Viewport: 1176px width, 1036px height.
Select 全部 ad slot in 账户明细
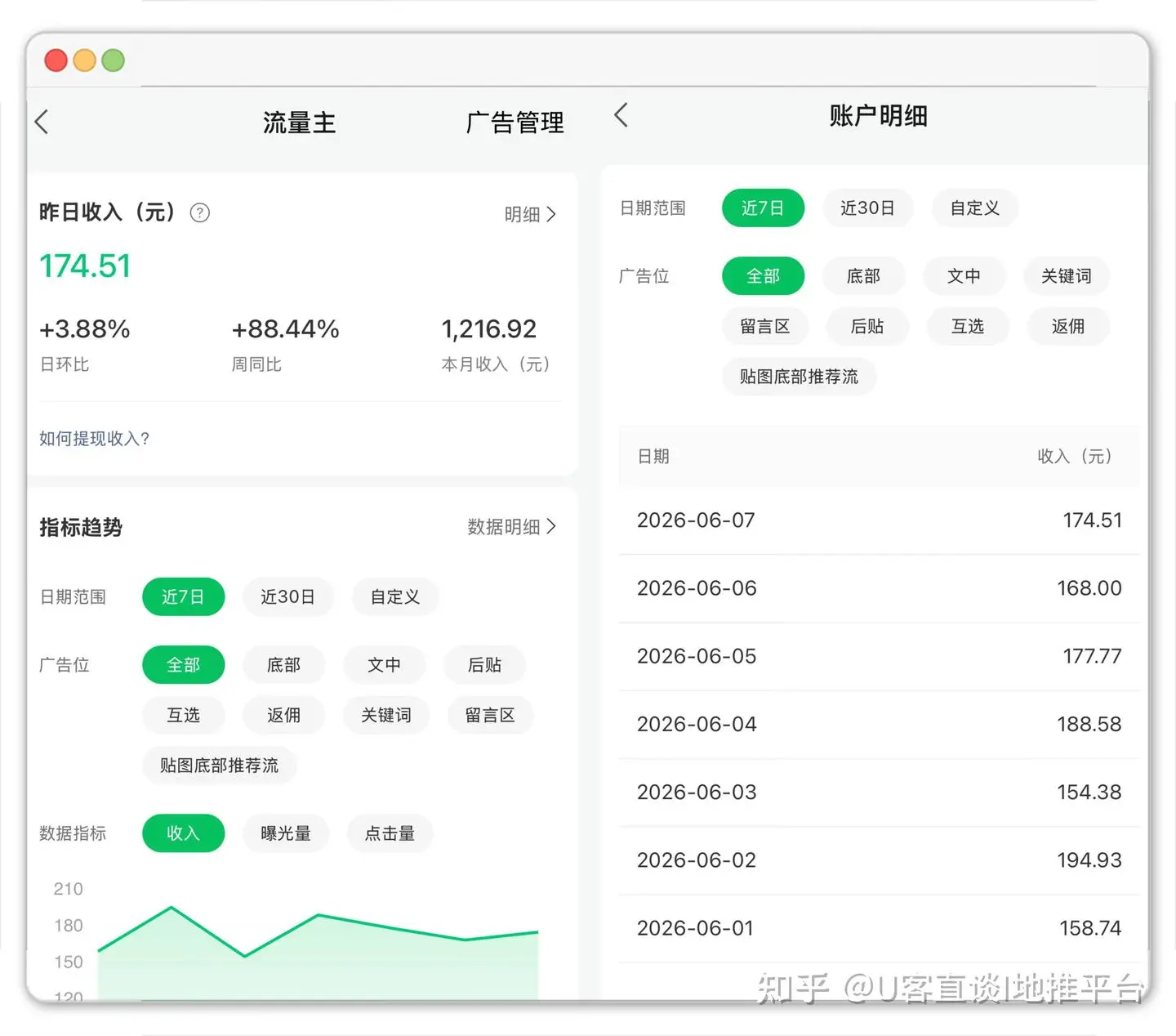pyautogui.click(x=763, y=276)
